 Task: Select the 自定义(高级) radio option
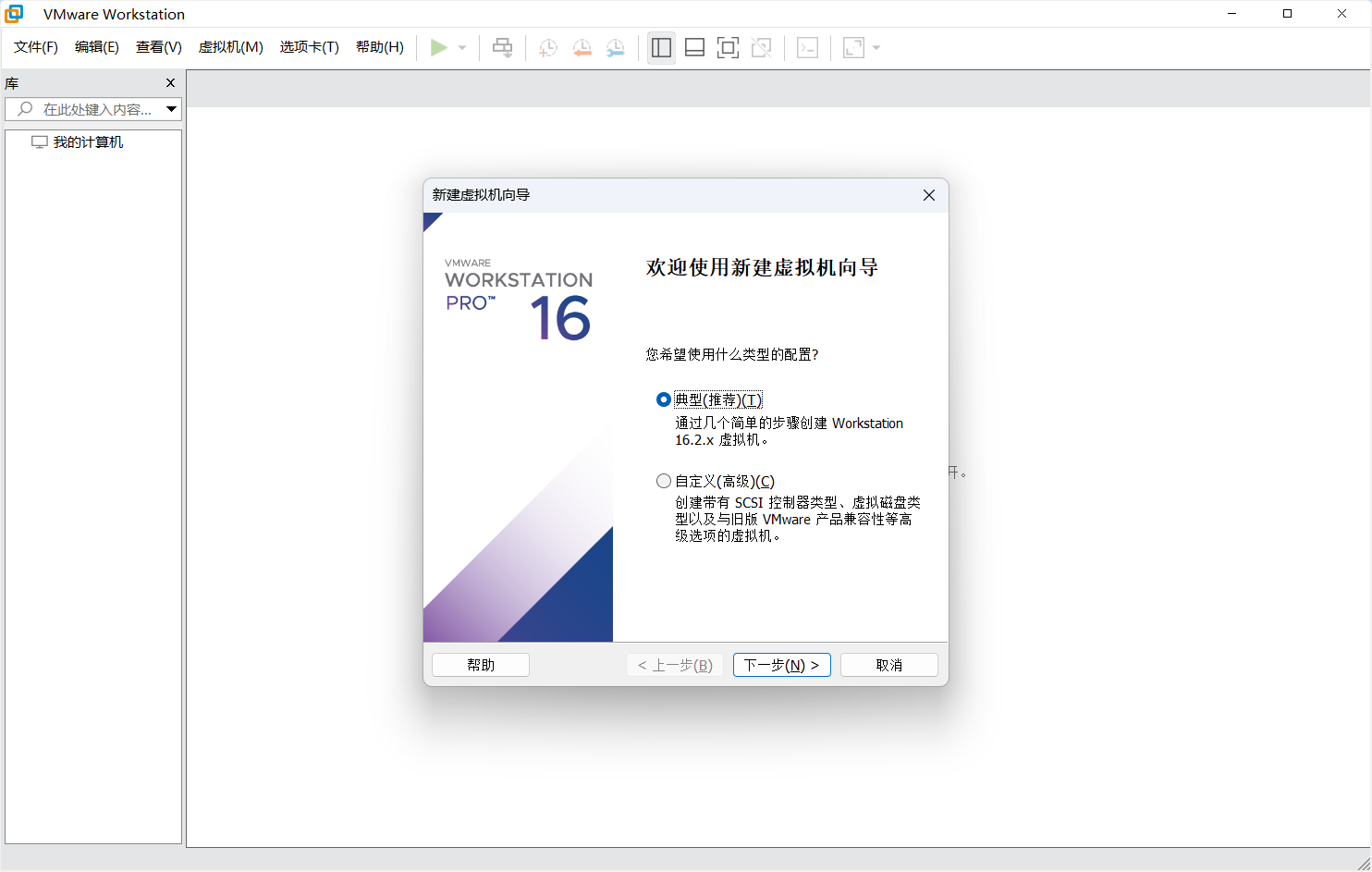pos(663,481)
